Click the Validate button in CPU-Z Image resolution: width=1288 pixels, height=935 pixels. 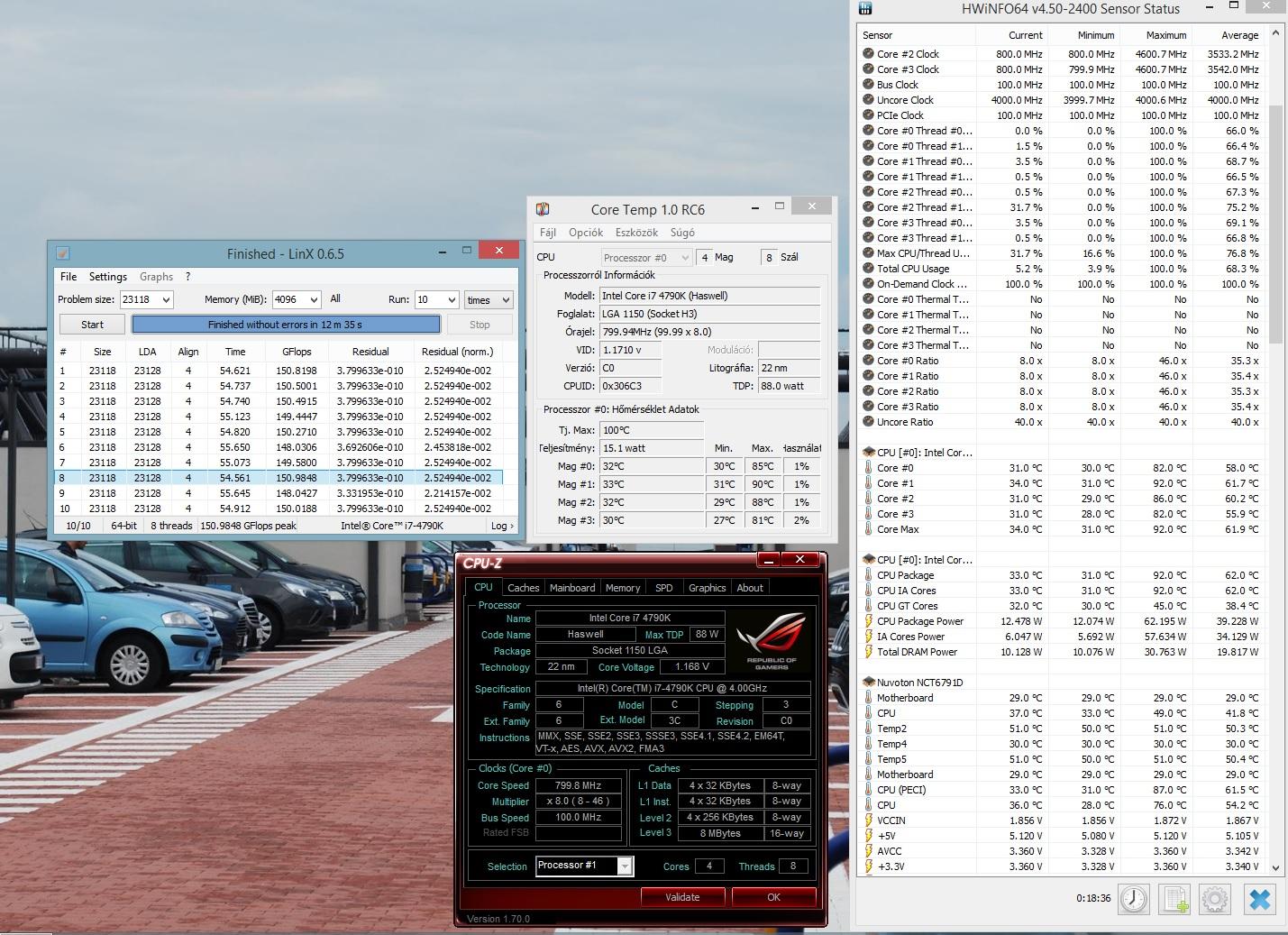(682, 897)
